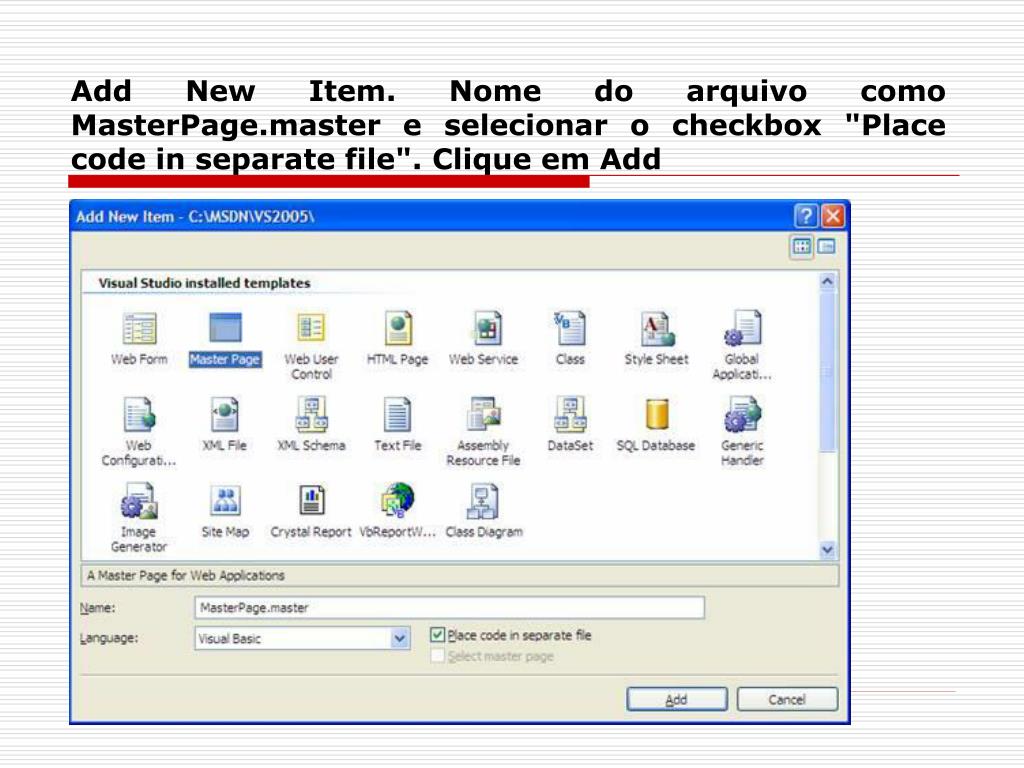Click the templates list scroll down arrow
The image size is (1024, 768).
click(x=827, y=549)
